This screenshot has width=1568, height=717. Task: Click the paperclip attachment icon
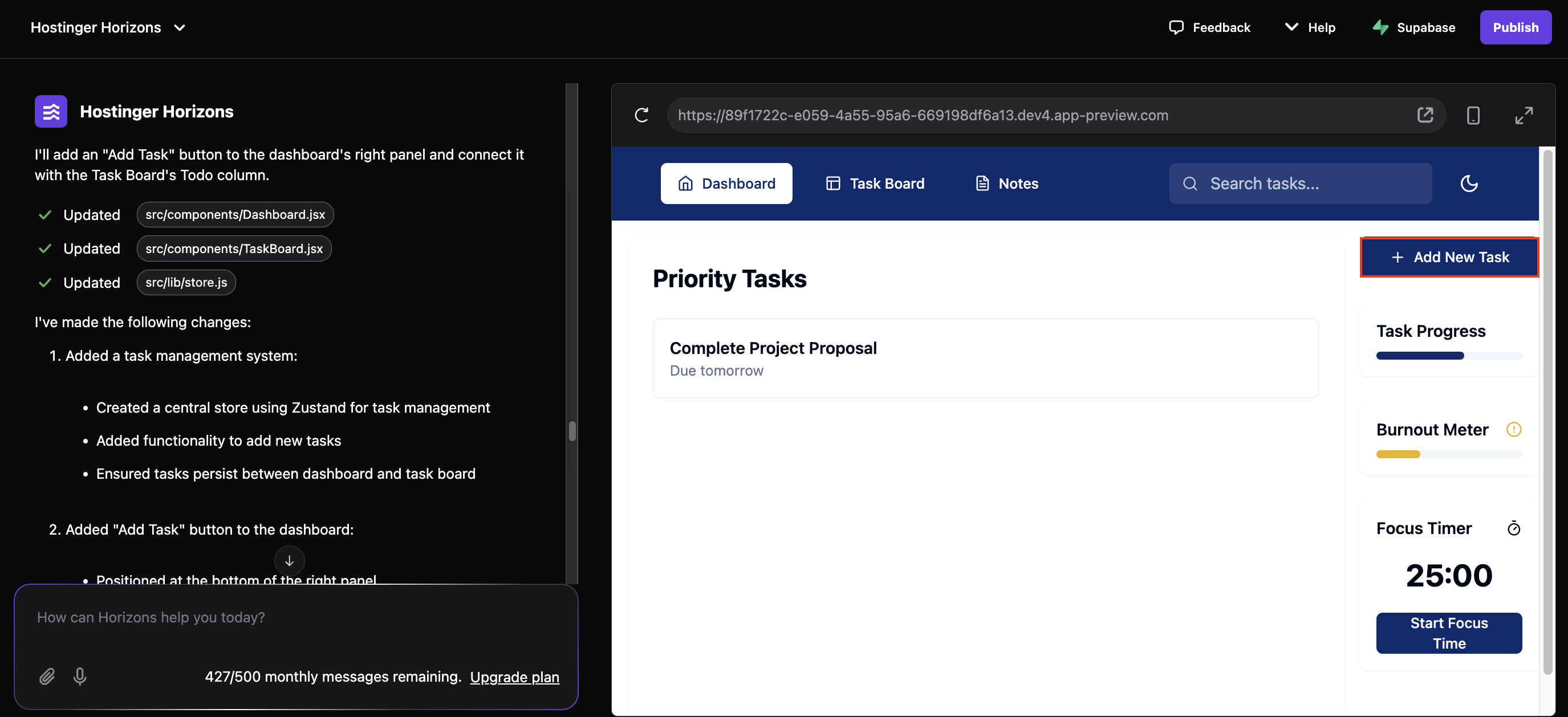click(47, 676)
